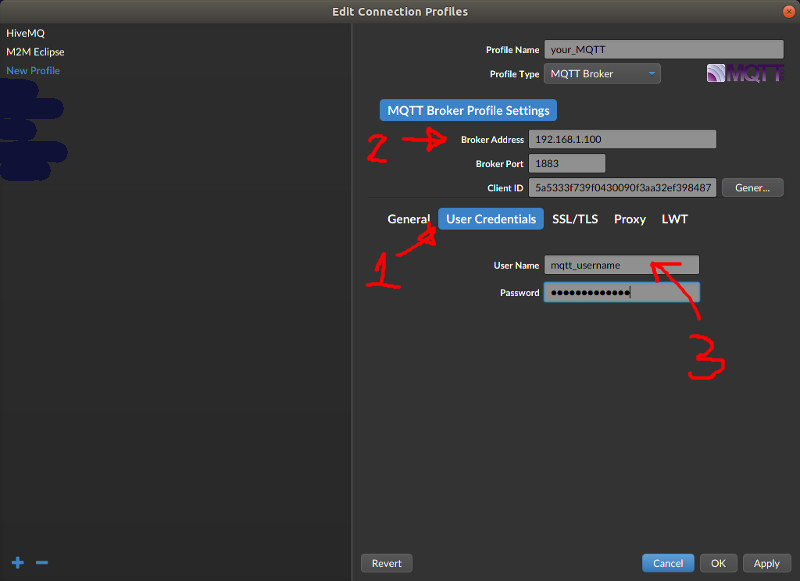
Task: Switch to the User Credentials tab
Action: 491,219
